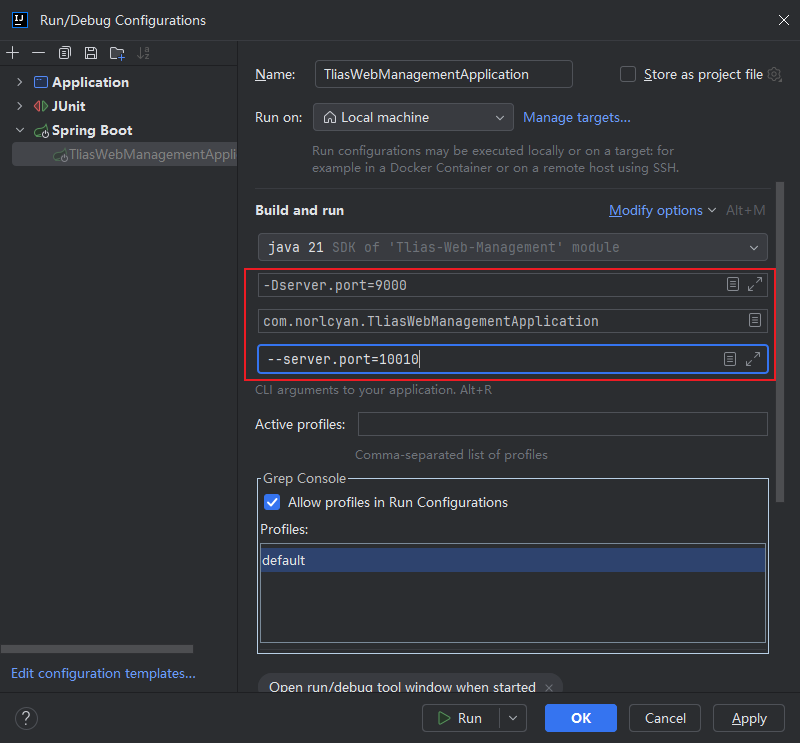The height and width of the screenshot is (743, 800).
Task: Expand the JUnit configuration node
Action: tap(19, 106)
